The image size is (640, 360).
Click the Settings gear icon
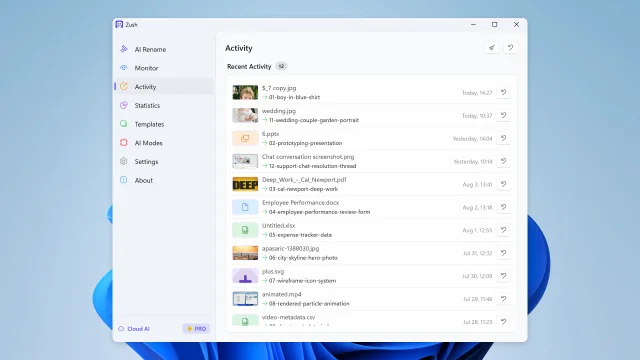point(124,161)
